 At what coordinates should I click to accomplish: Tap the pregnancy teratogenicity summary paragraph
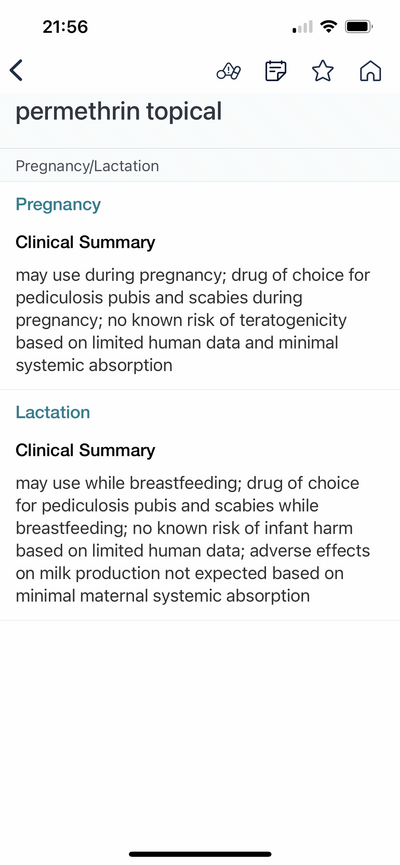[x=193, y=320]
